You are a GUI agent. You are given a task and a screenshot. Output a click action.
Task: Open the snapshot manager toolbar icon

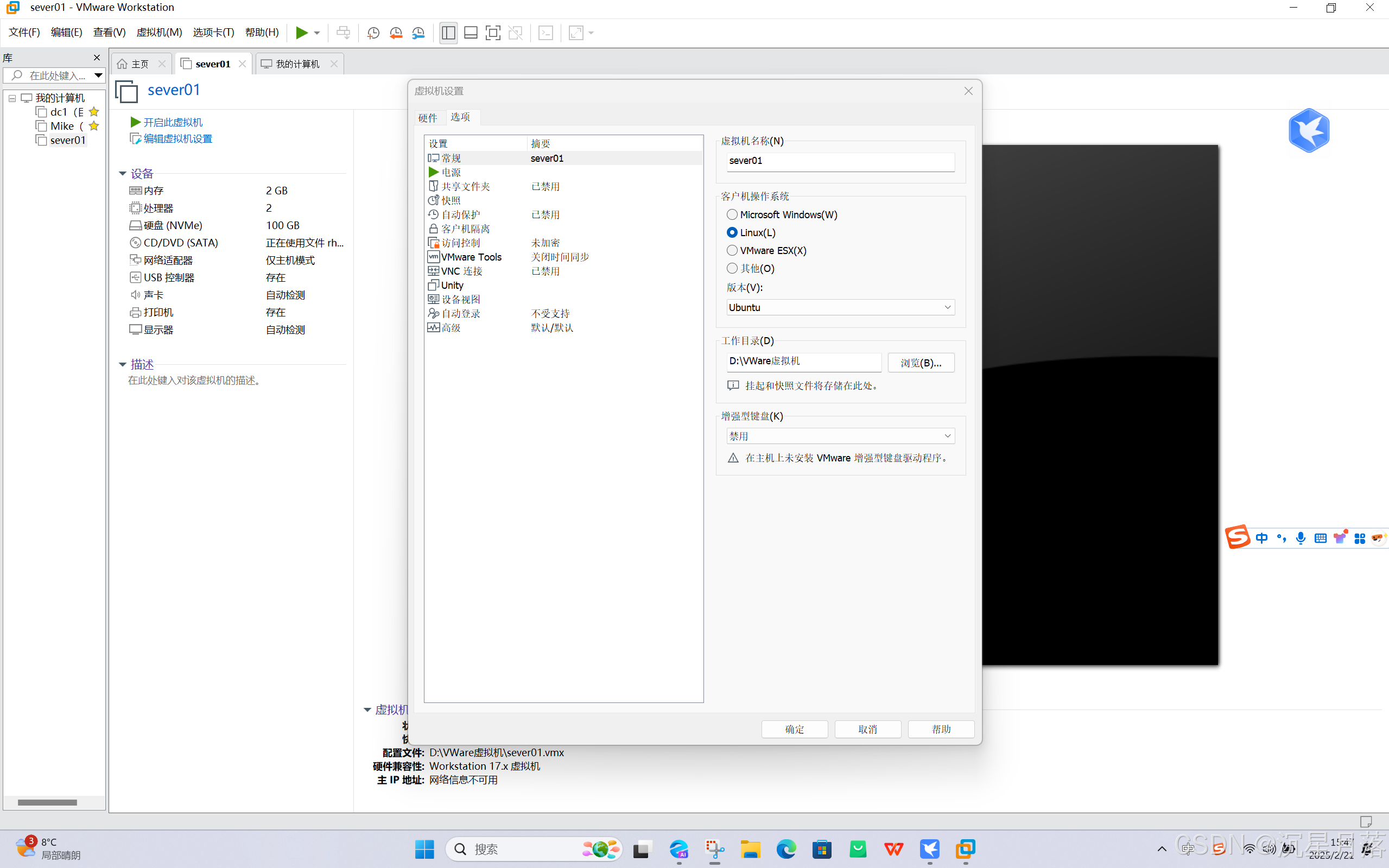pyautogui.click(x=418, y=33)
